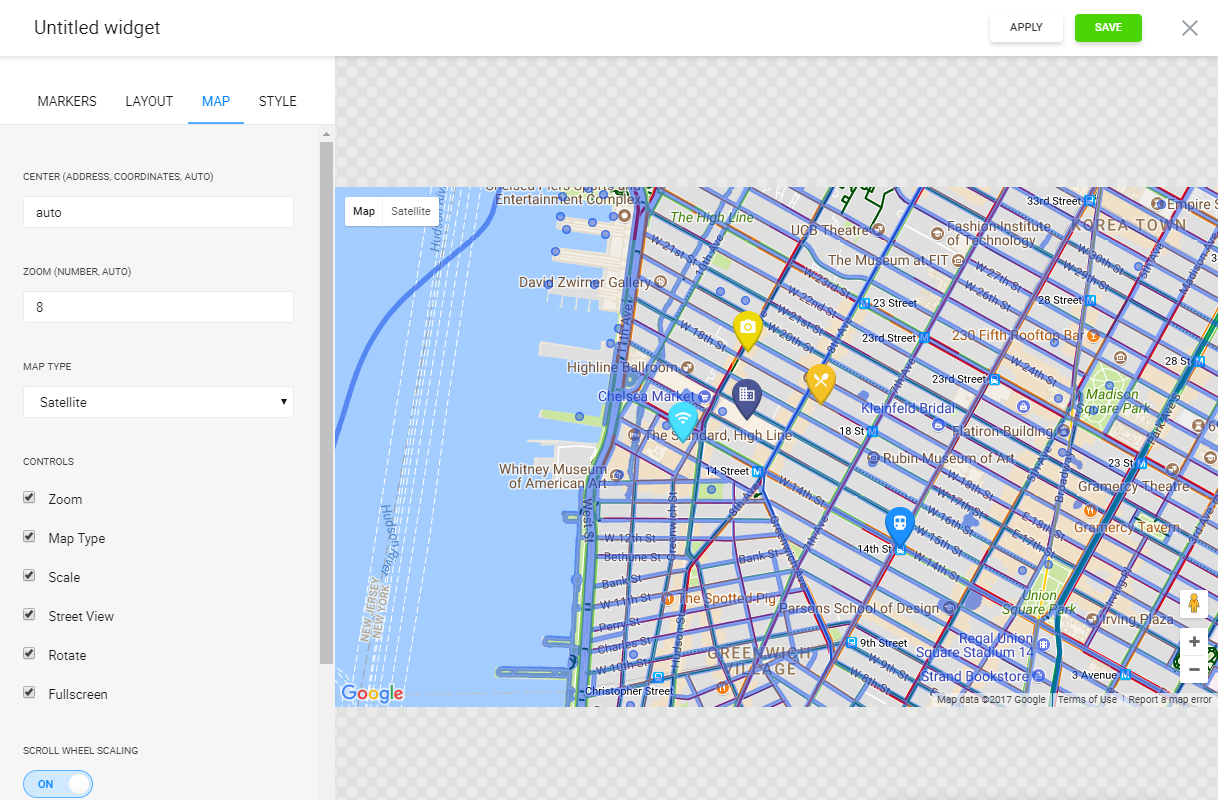Click the Gramercy Theatre label

pyautogui.click(x=1136, y=487)
